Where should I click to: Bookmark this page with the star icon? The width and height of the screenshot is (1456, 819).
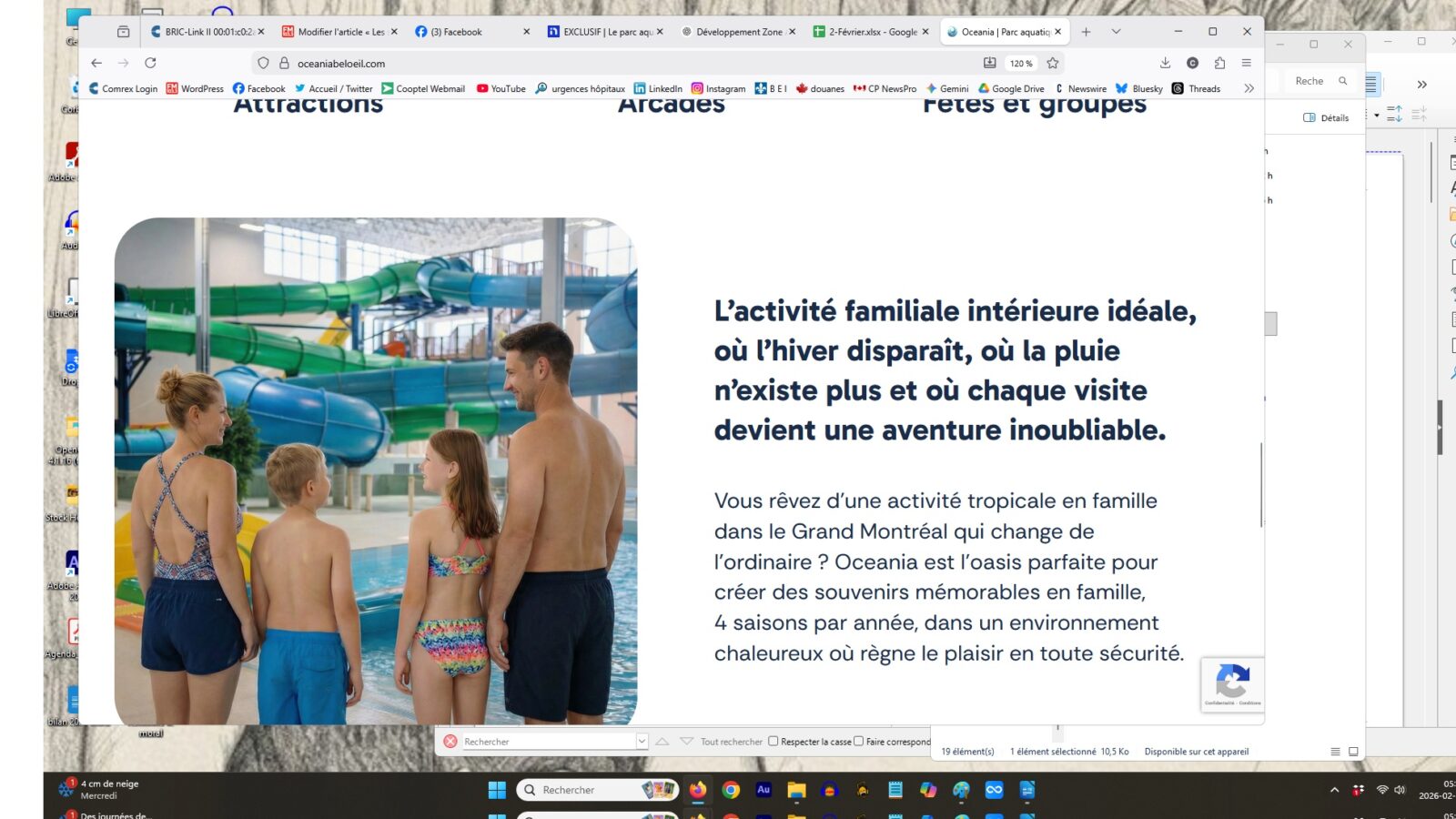(1053, 63)
